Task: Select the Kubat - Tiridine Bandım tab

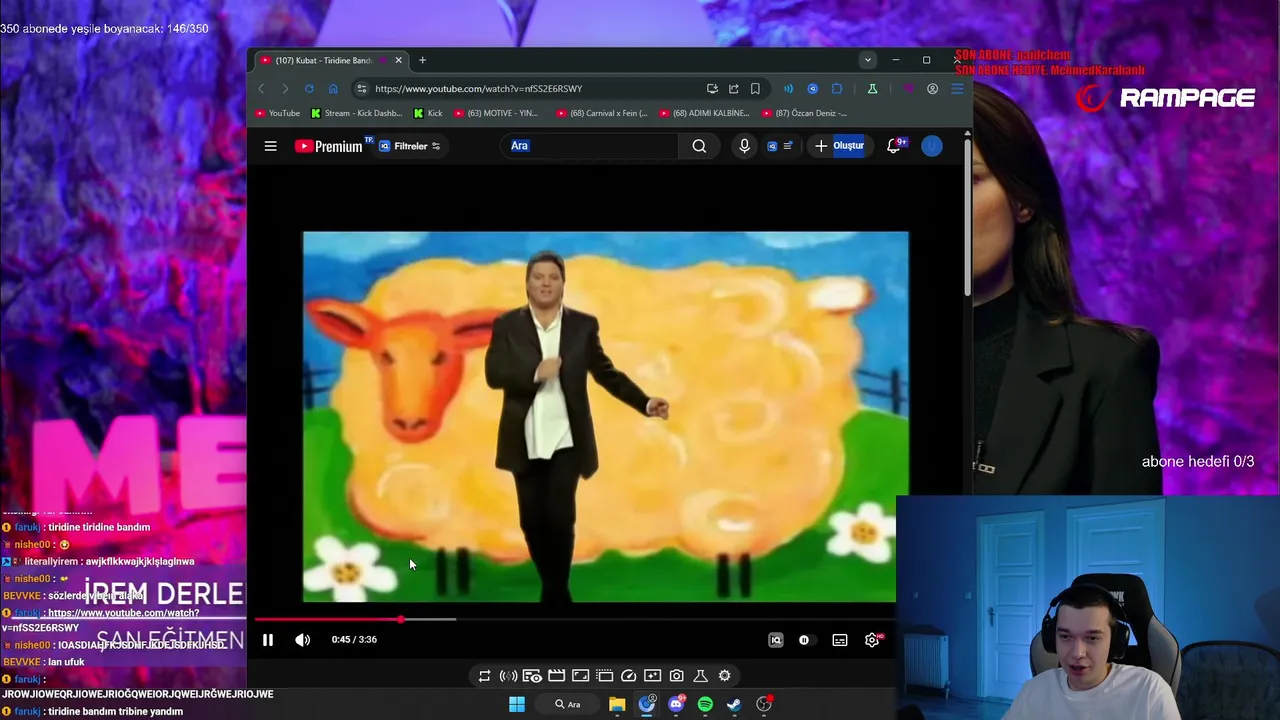Action: coord(330,60)
